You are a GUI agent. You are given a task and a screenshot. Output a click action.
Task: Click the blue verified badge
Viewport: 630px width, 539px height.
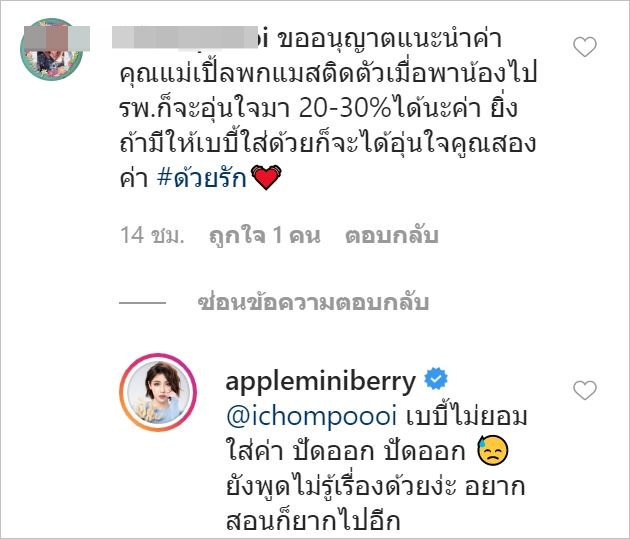coord(436,378)
